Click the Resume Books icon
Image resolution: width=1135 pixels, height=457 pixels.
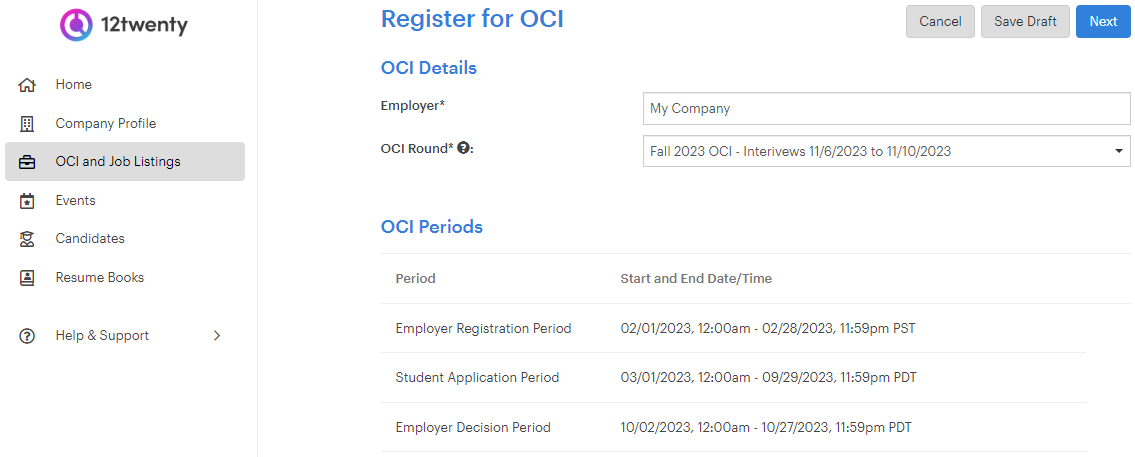[x=27, y=277]
